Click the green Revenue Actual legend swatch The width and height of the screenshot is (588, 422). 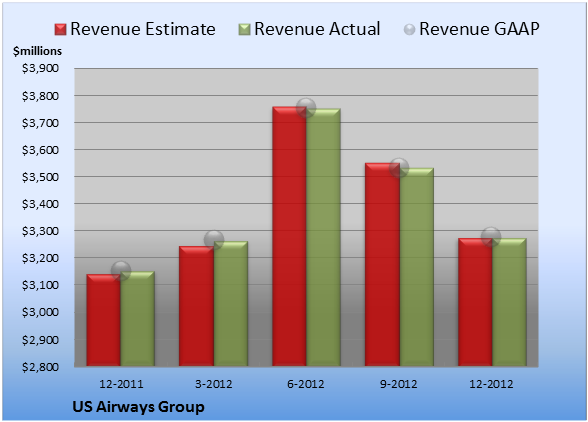[244, 29]
